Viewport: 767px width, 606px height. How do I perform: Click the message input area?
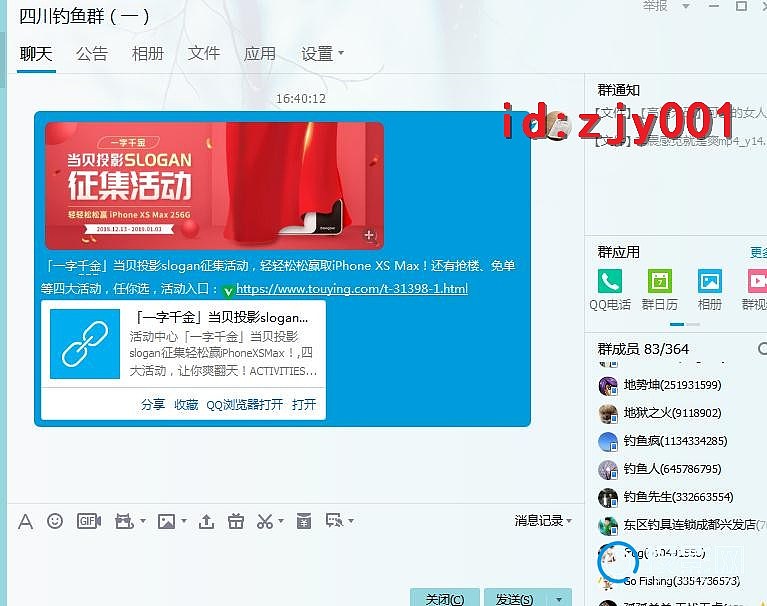coord(293,560)
